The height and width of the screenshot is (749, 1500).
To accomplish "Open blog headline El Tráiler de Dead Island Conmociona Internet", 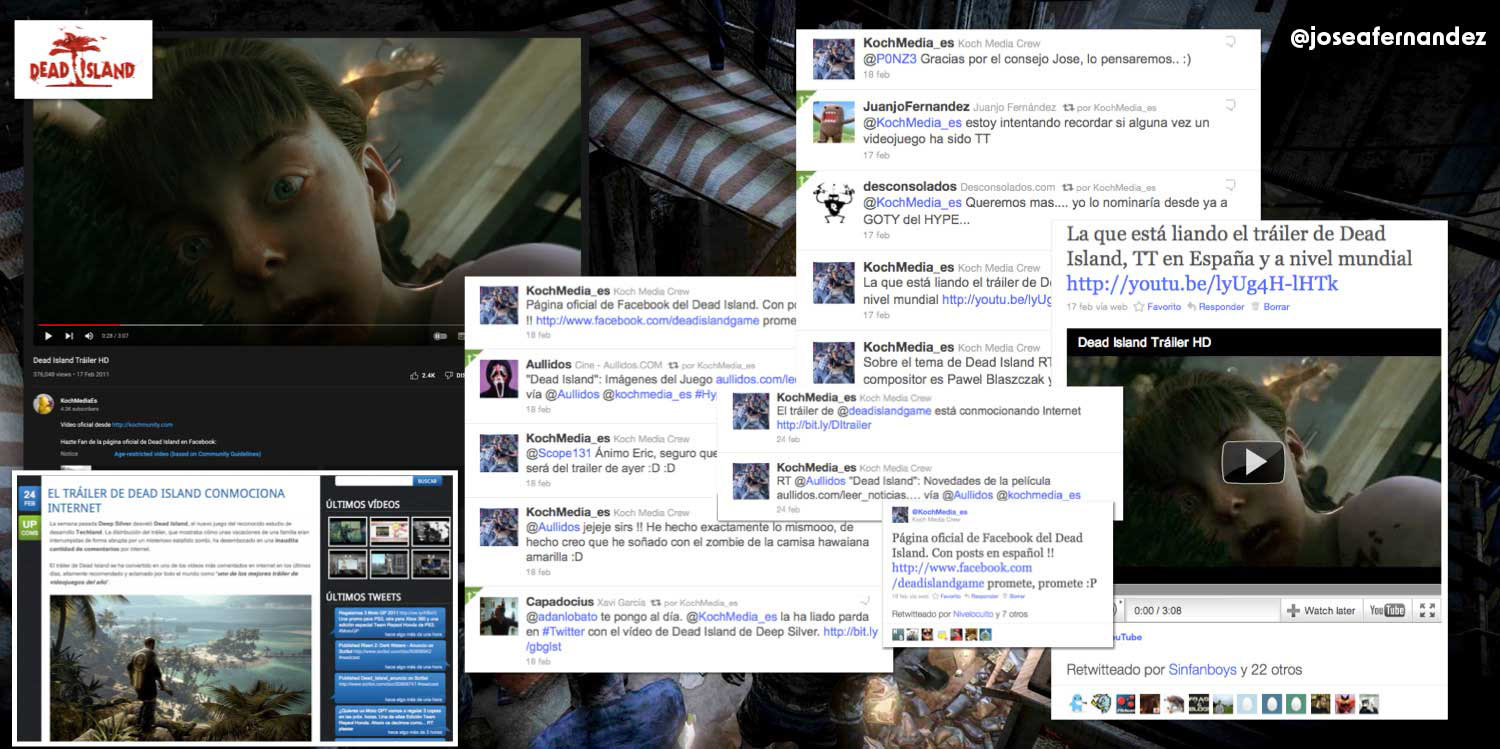I will tap(166, 500).
